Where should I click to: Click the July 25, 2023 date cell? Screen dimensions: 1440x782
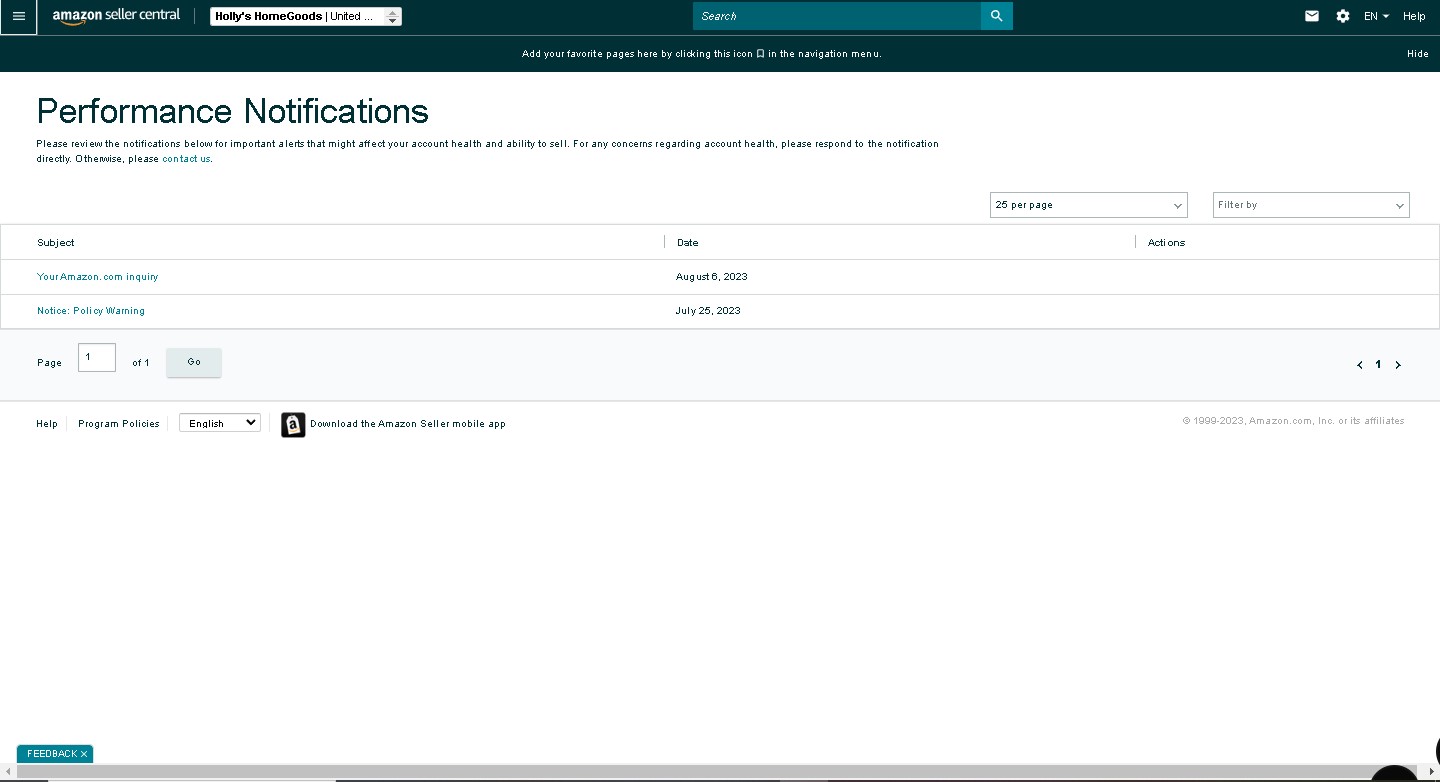708,311
